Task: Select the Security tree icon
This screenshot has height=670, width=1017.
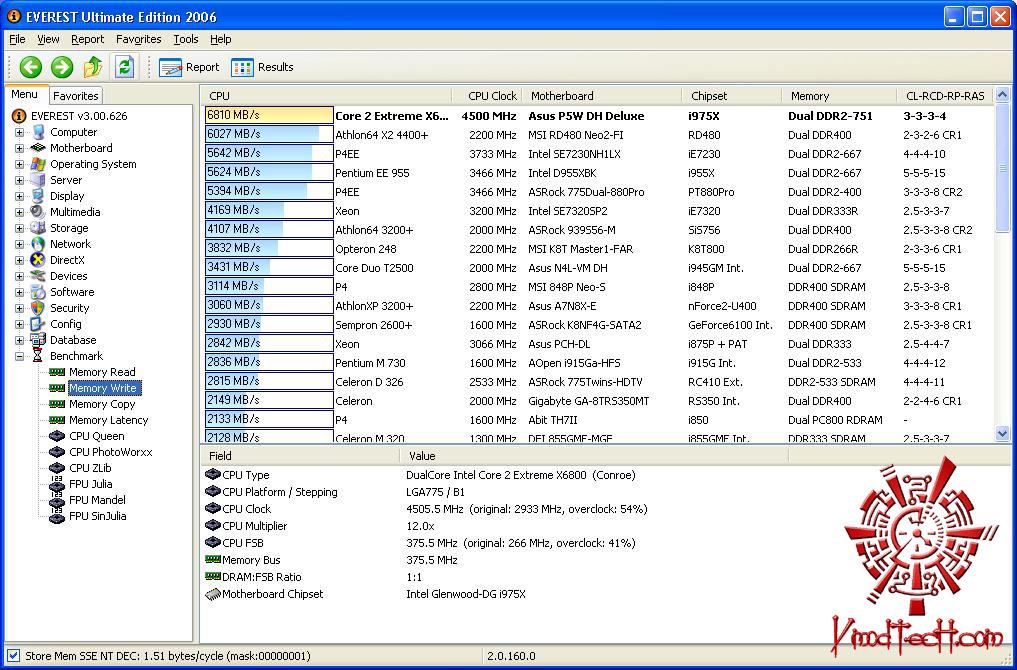Action: (38, 308)
